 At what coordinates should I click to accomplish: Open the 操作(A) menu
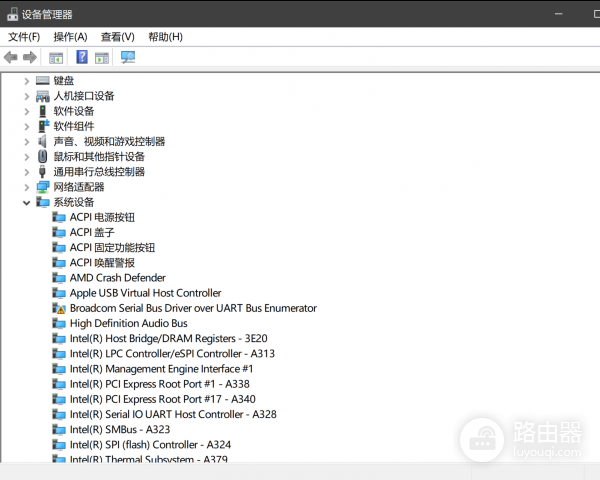[70, 37]
